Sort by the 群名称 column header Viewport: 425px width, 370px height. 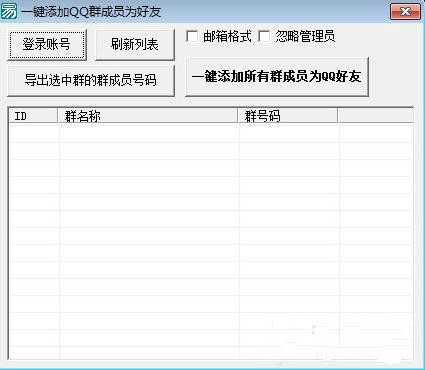148,116
